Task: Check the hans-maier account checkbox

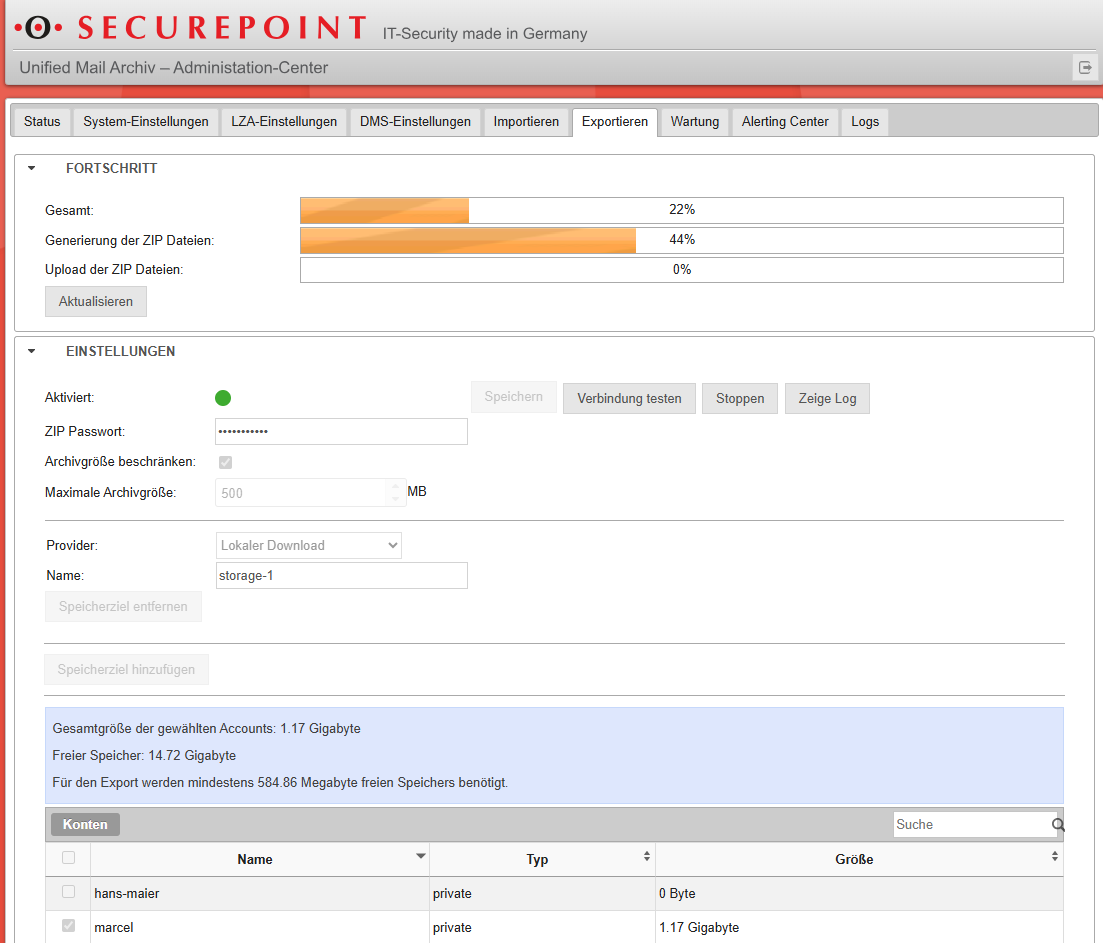Action: click(68, 892)
